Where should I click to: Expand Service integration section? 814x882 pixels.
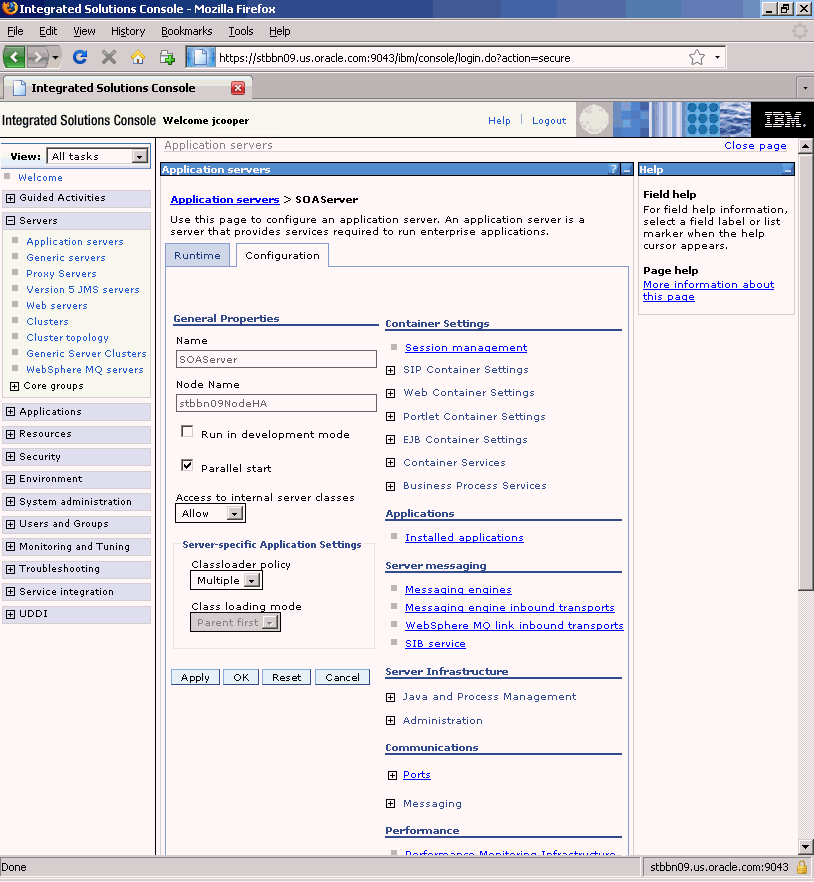pyautogui.click(x=10, y=592)
